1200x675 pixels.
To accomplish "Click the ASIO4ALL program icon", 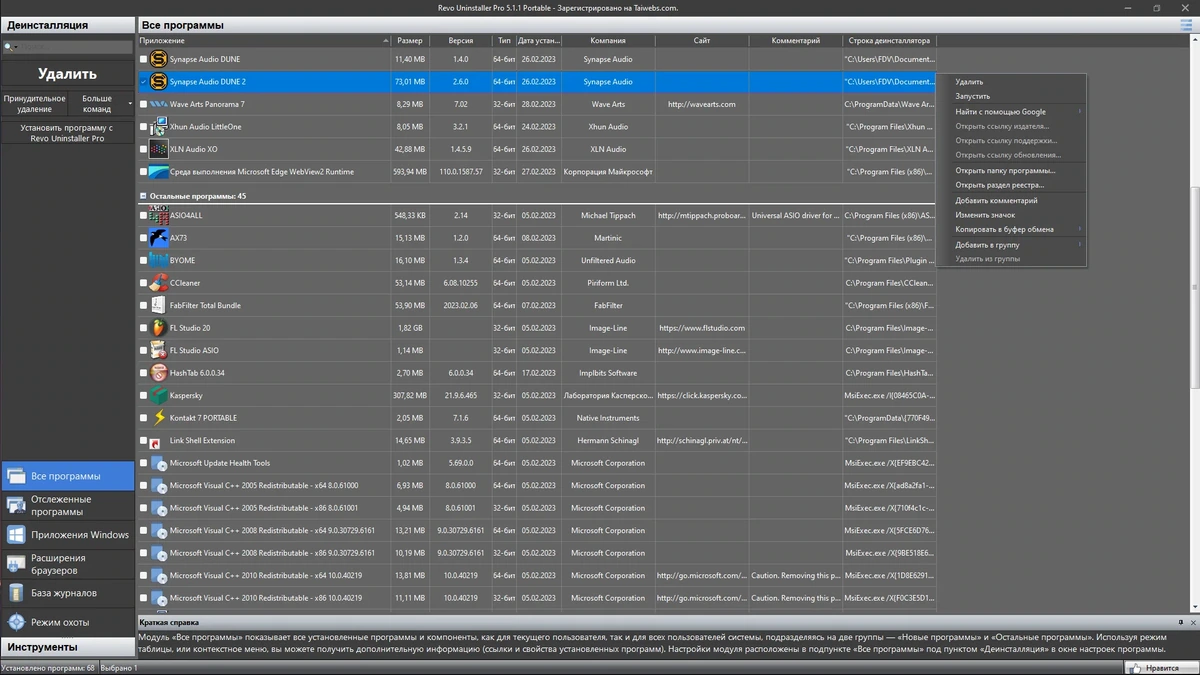I will (x=158, y=215).
